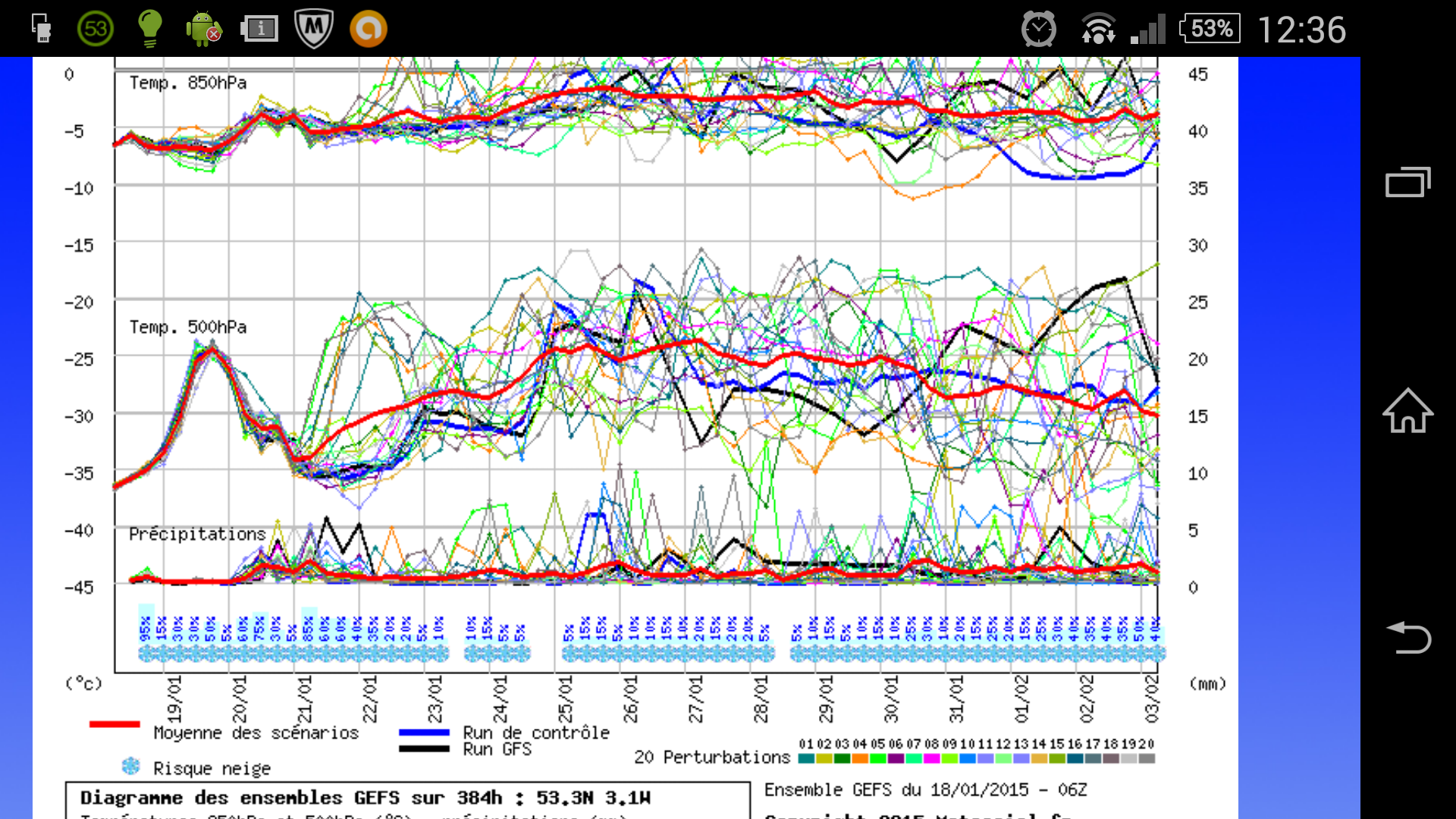Screen dimensions: 1456x819
Task: Click the Moyenne des scénarios legend text
Action: 256,733
